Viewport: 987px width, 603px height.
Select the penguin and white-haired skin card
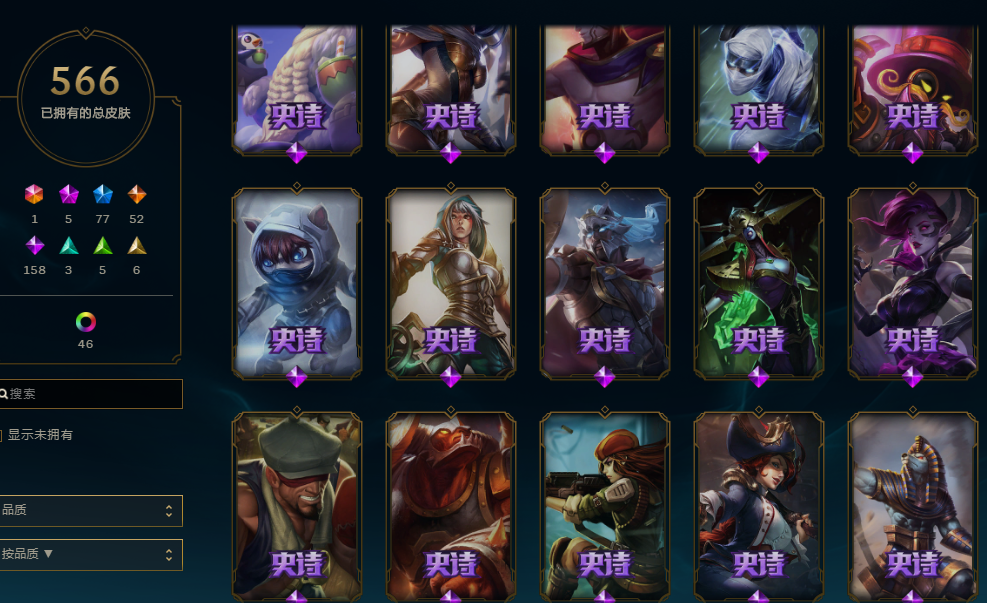click(296, 89)
